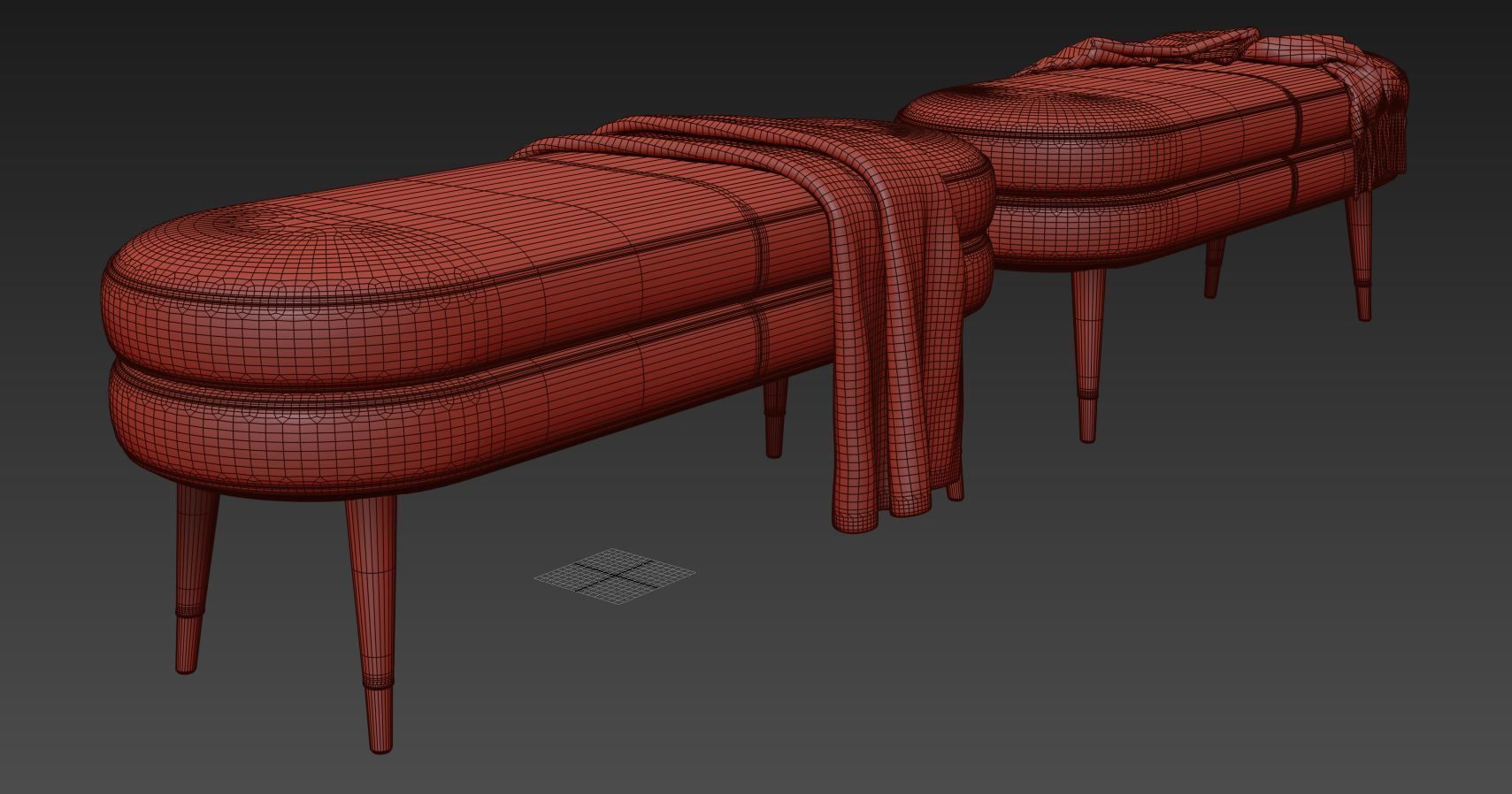This screenshot has width=1512, height=794.
Task: Select the far bench's front tapered leg
Action: (1089, 355)
